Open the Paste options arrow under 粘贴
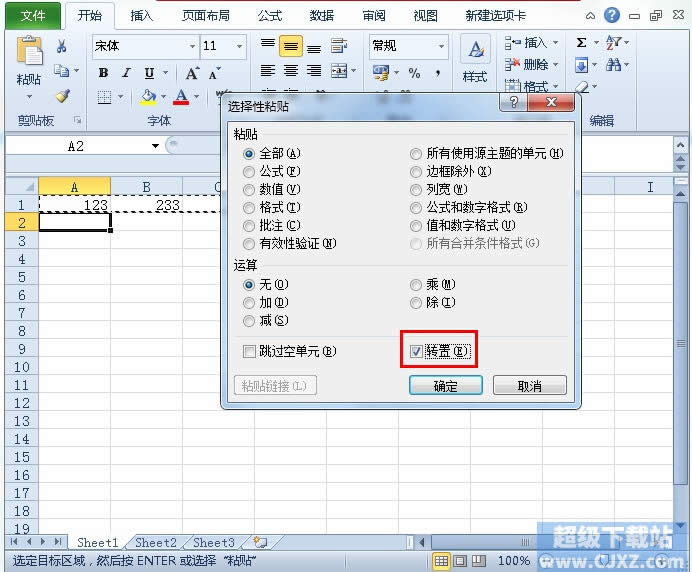This screenshot has width=692, height=572. click(29, 97)
